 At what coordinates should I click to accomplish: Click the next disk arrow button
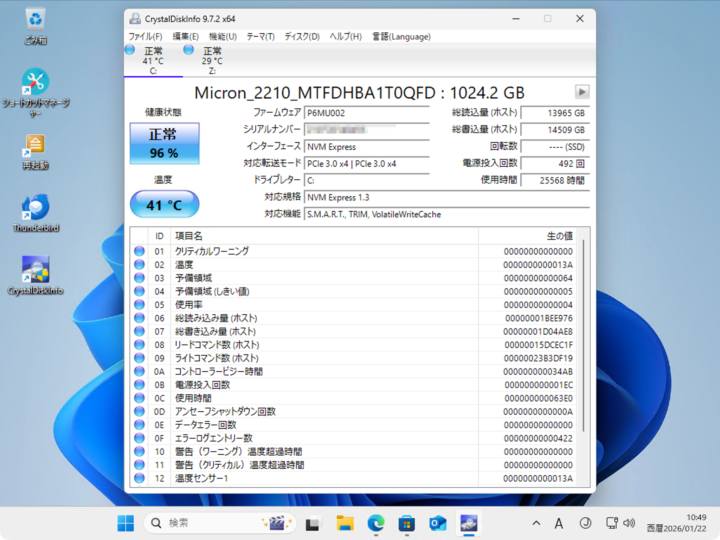tap(582, 92)
